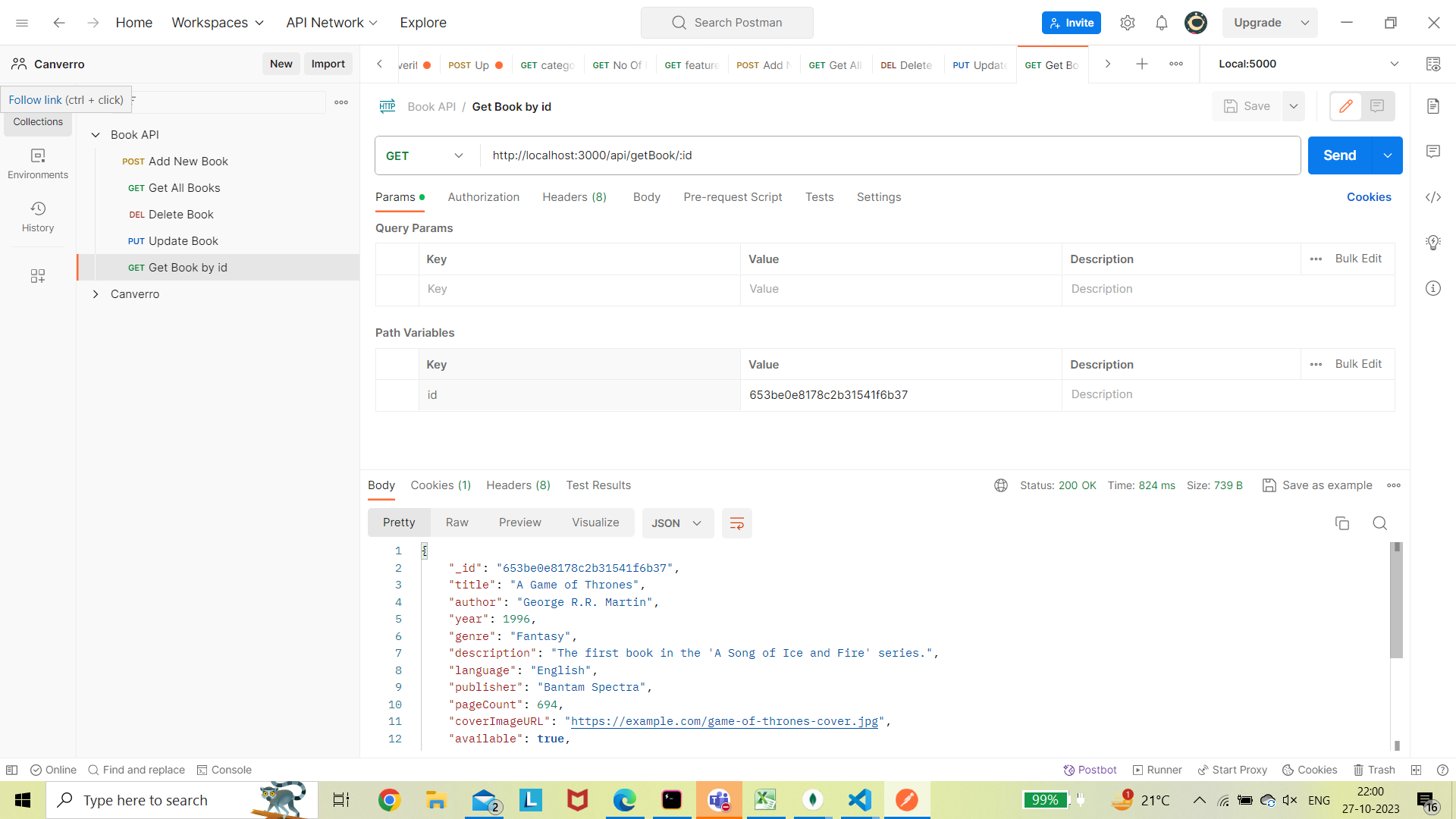The image size is (1456, 819).
Task: Open the History panel in left sidebar
Action: point(37,216)
